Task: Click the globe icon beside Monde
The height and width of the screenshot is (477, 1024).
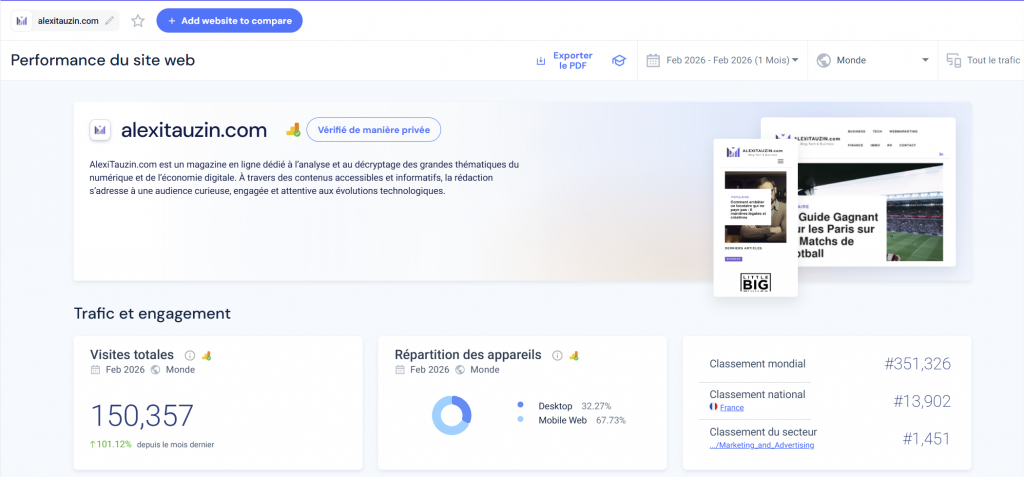Action: (x=824, y=60)
